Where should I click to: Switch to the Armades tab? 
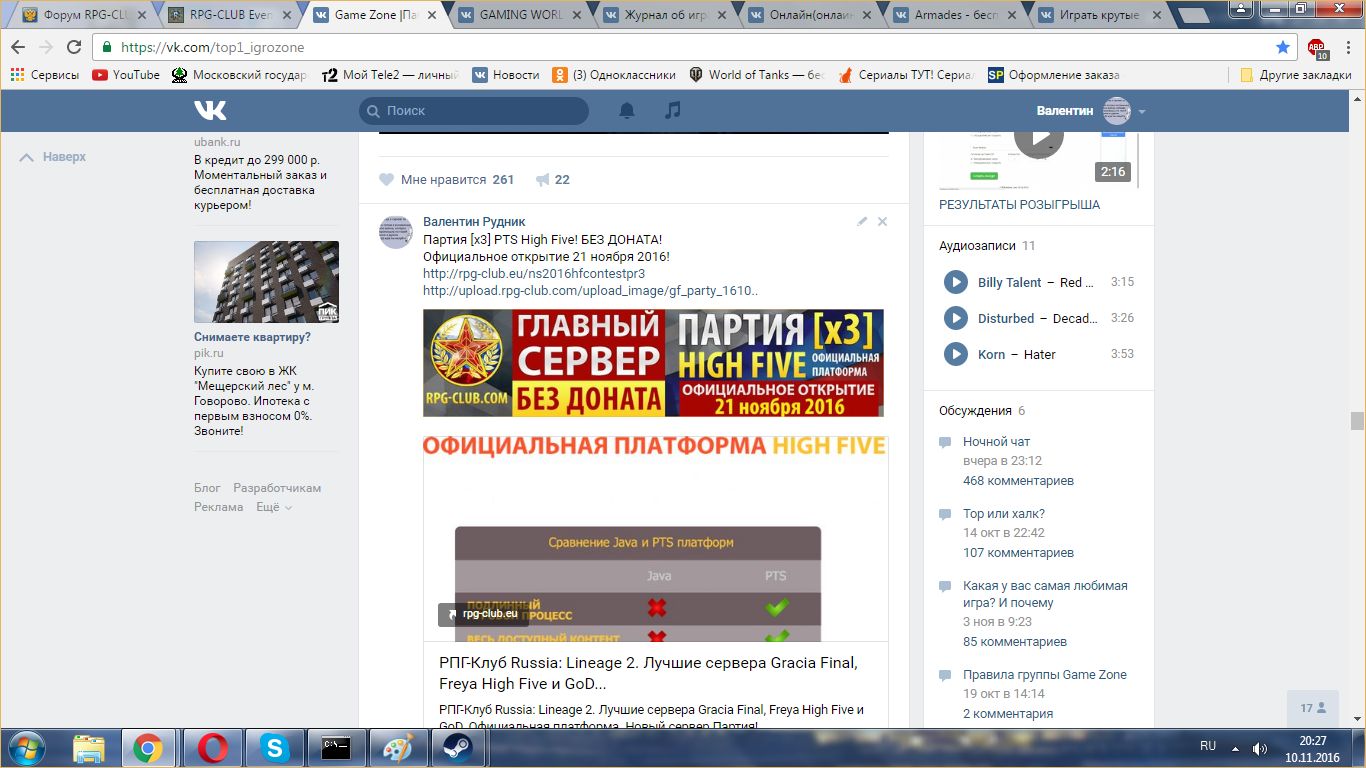(956, 15)
